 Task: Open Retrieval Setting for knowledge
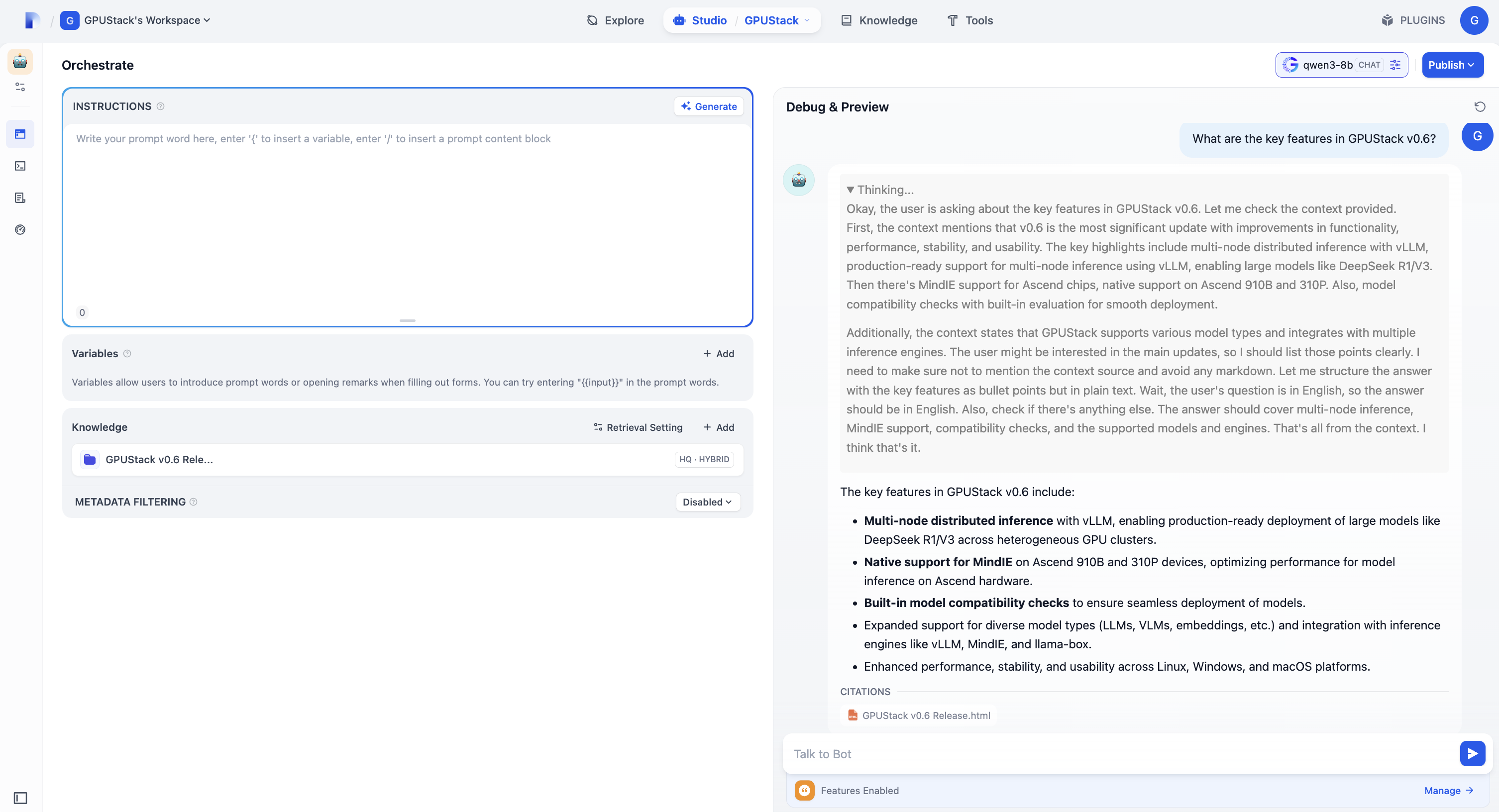(638, 427)
